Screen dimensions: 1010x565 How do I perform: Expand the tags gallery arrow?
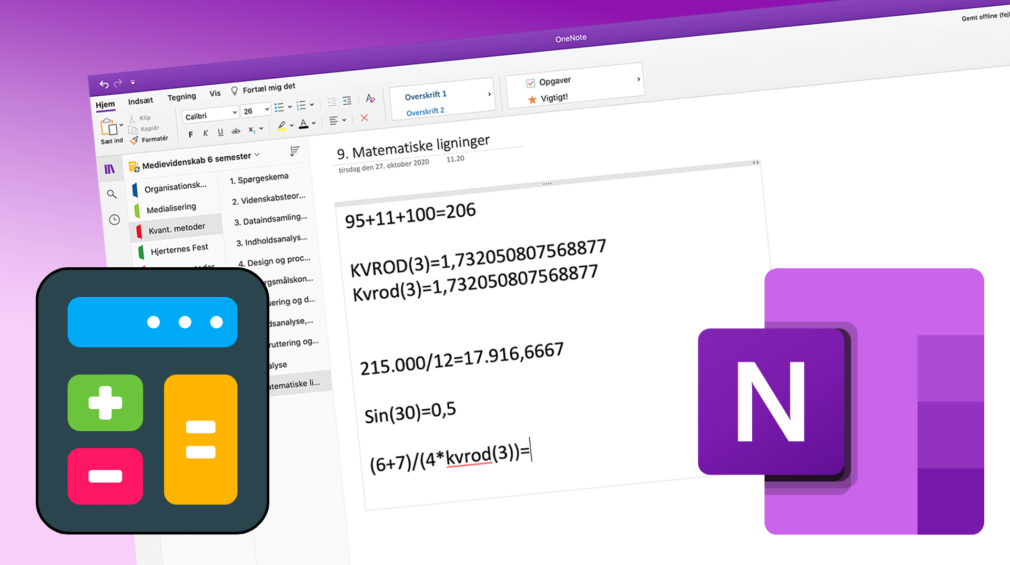click(638, 79)
